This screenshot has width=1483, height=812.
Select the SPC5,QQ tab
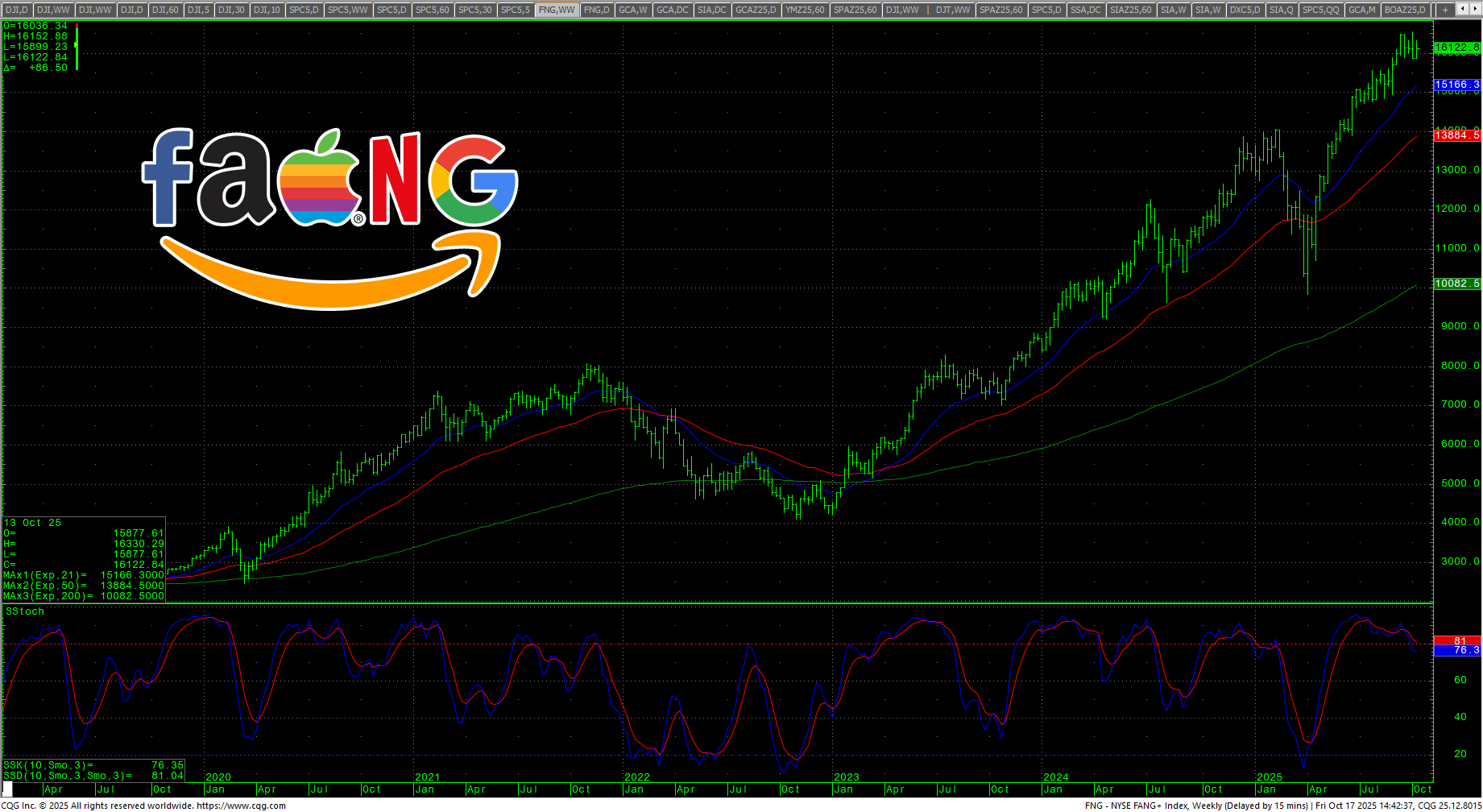point(1320,10)
